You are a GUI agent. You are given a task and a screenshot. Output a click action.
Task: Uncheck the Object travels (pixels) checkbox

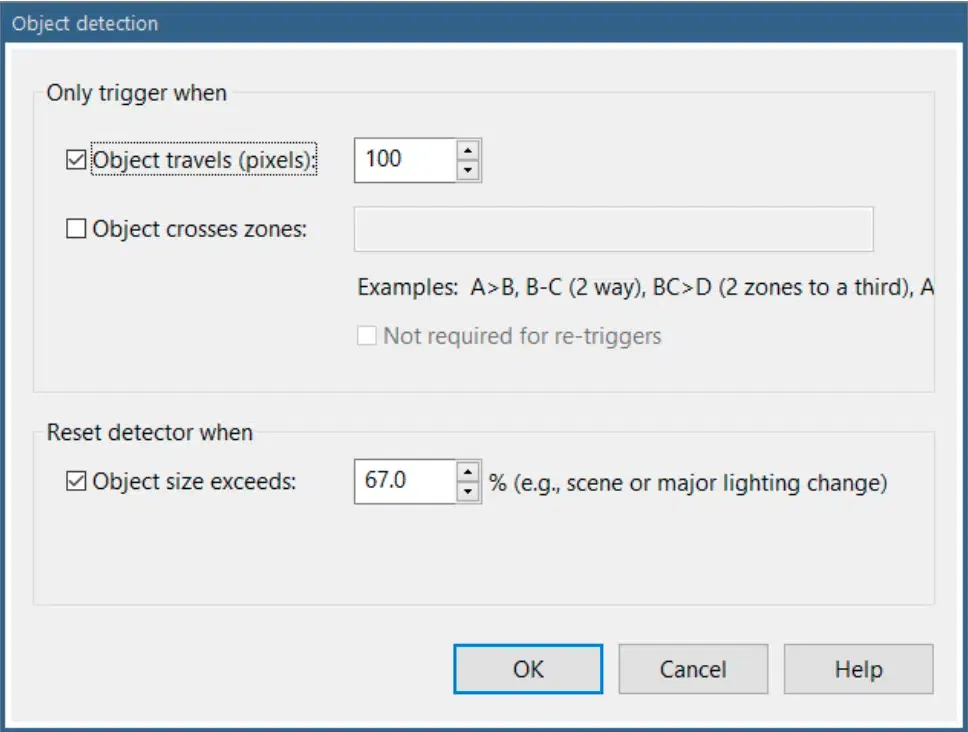click(x=76, y=160)
